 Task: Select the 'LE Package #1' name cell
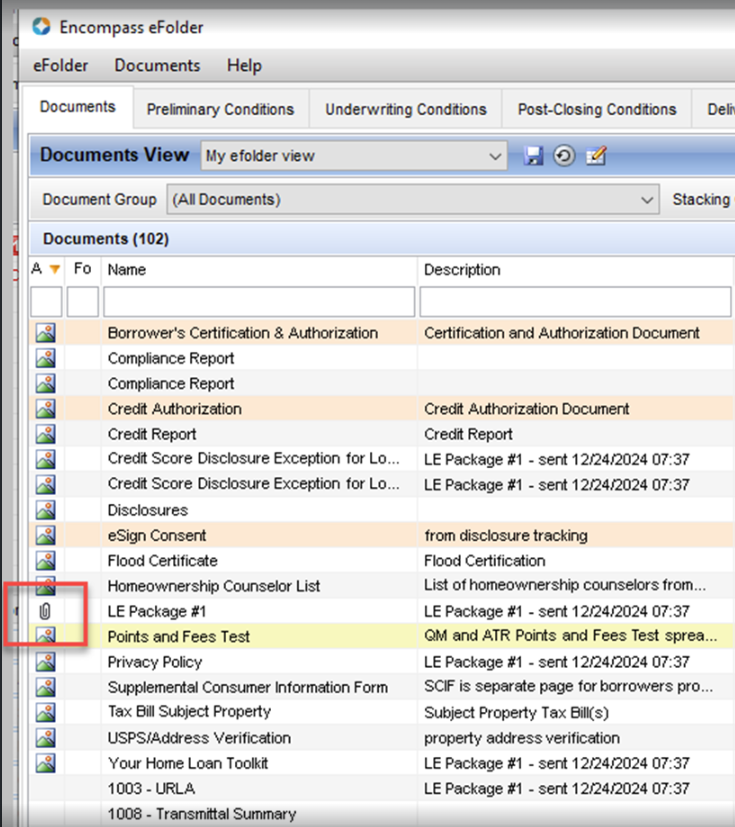coord(157,611)
